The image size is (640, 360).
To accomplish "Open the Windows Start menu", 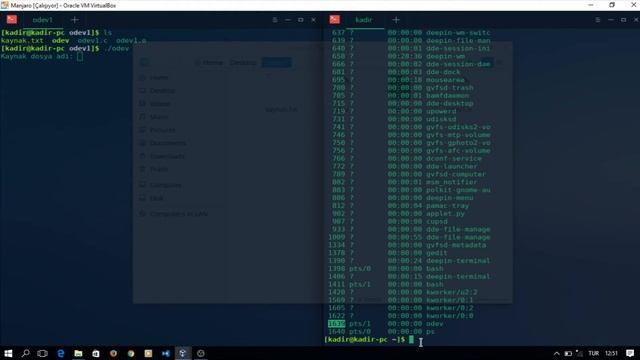I will [x=8, y=353].
